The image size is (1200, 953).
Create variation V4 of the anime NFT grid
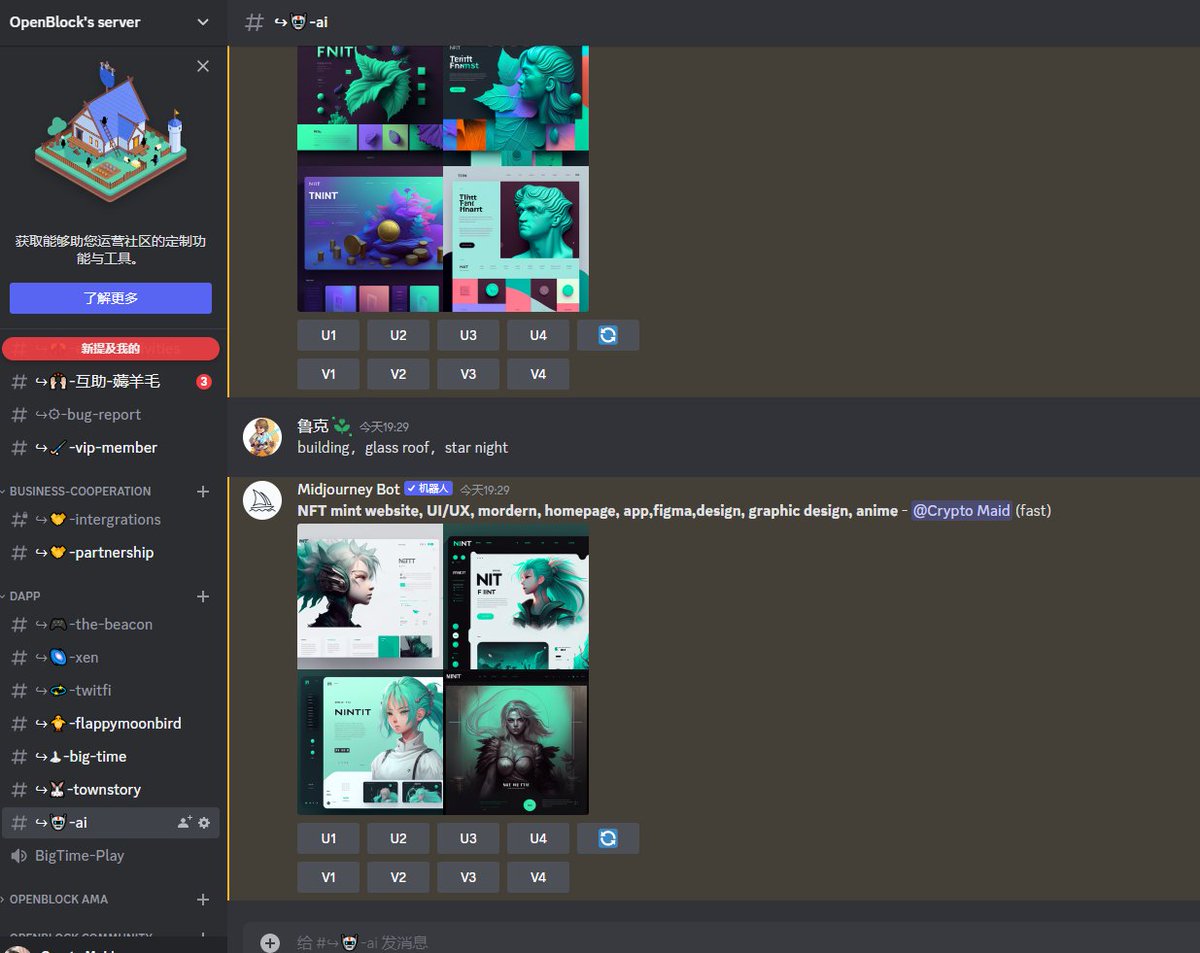tap(537, 876)
